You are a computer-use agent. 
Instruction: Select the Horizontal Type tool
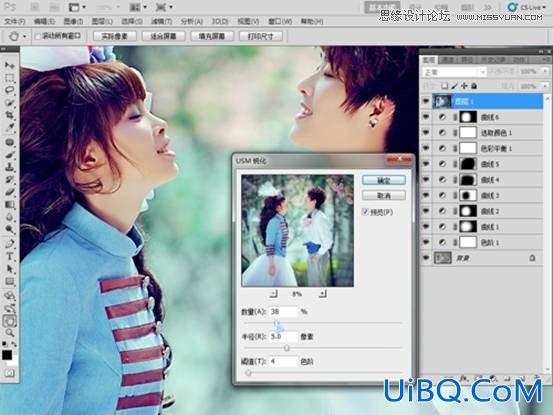[x=10, y=256]
